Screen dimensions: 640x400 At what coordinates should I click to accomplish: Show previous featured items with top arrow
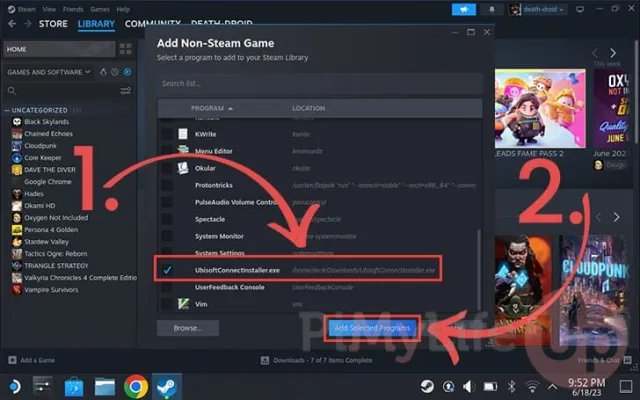point(595,53)
